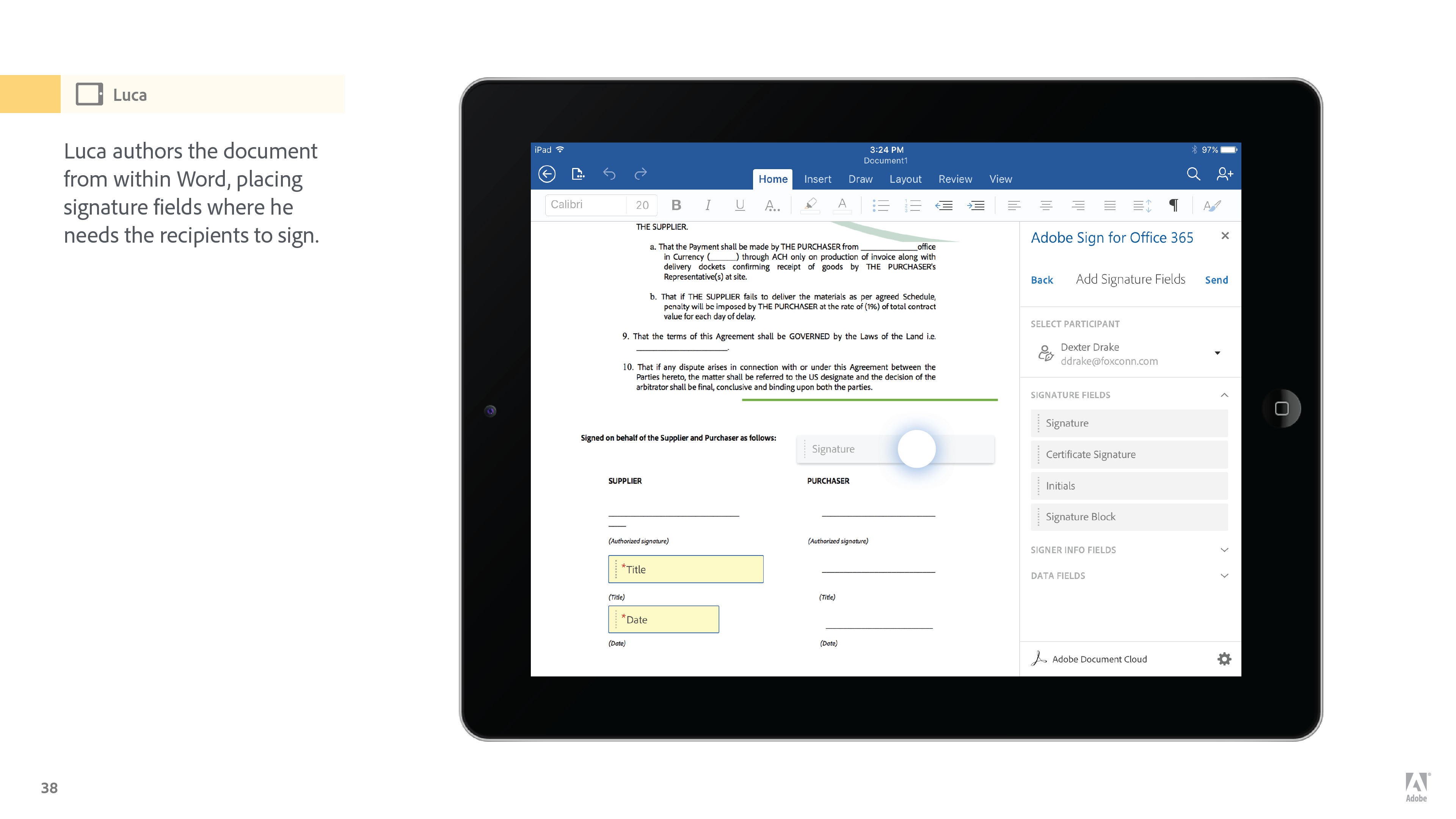
Task: Open text styles icon
Action: pos(1212,205)
